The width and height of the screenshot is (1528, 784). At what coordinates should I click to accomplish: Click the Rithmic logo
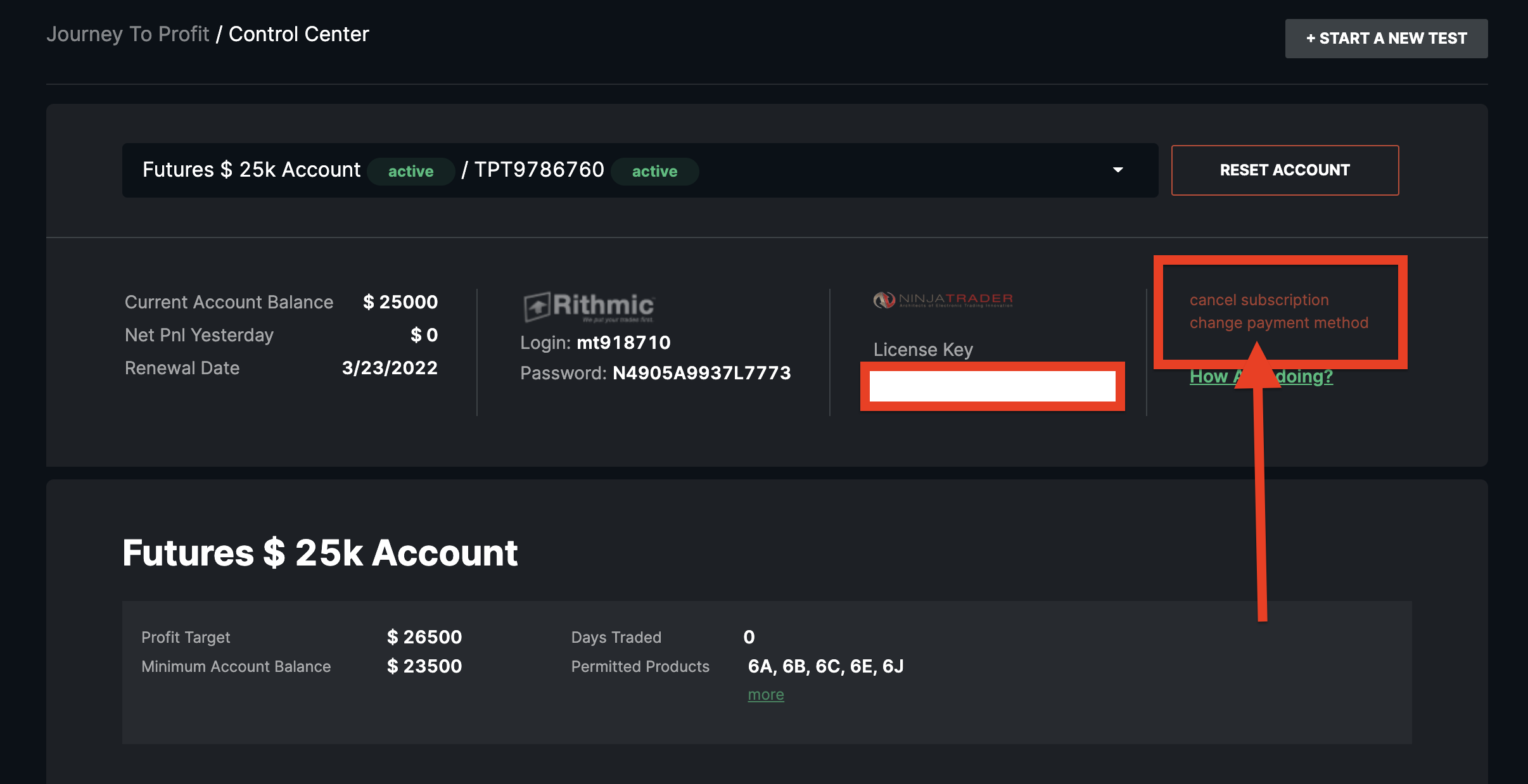[589, 307]
